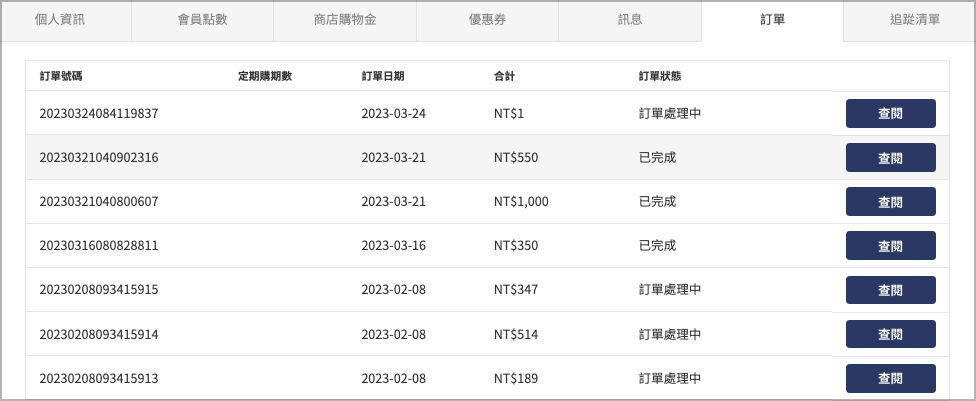The image size is (976, 401).
Task: Click order number 20230324084119837
Action: (98, 114)
